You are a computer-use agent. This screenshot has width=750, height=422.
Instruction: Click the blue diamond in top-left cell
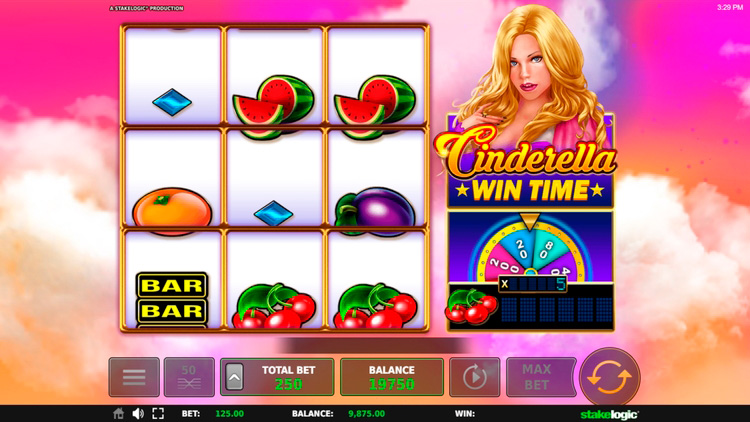pos(172,102)
